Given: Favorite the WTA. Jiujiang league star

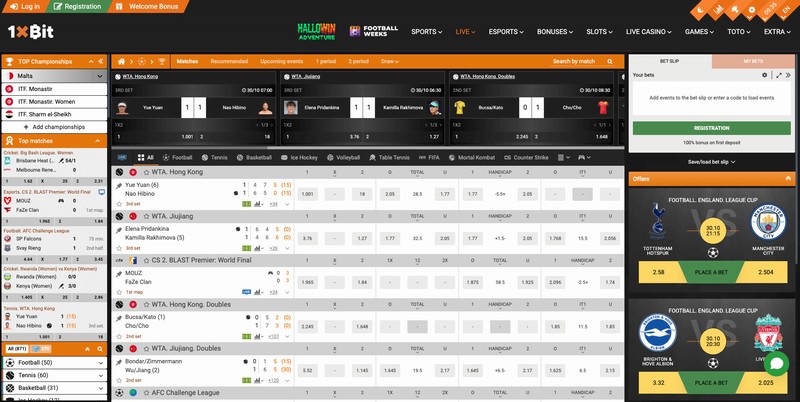Looking at the screenshot, I should coord(146,216).
